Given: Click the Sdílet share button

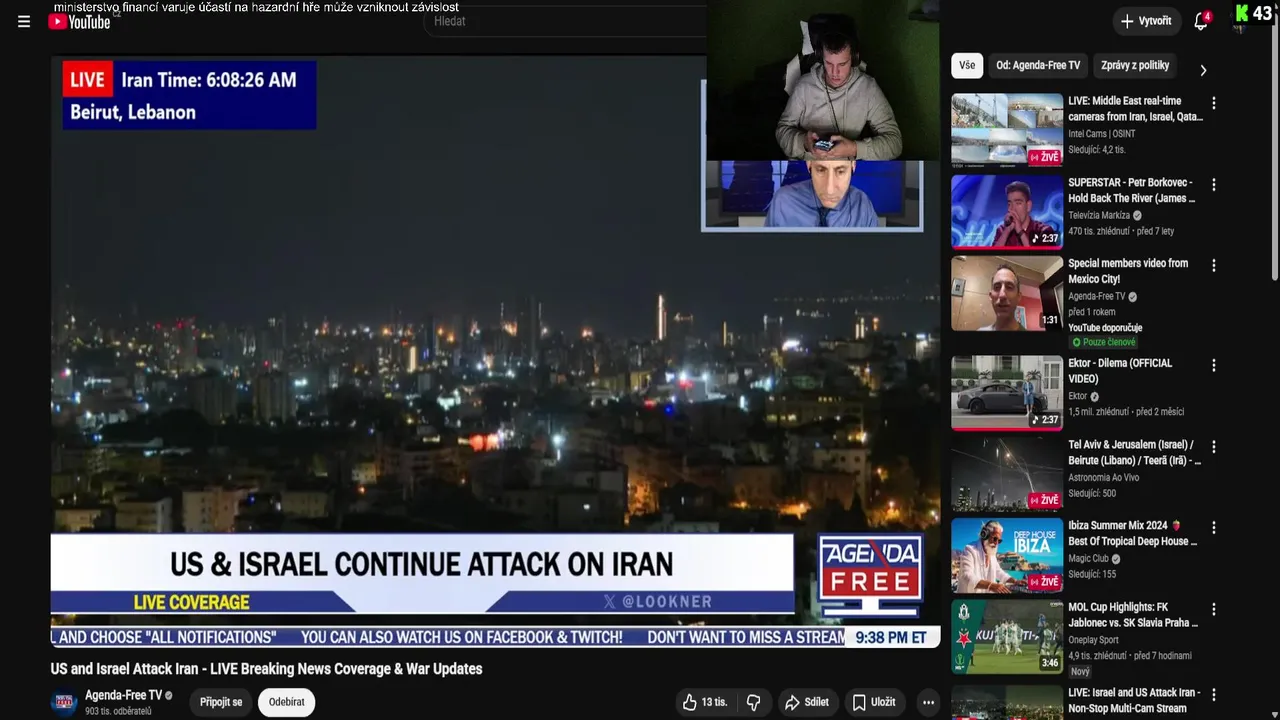Looking at the screenshot, I should click(x=806, y=702).
